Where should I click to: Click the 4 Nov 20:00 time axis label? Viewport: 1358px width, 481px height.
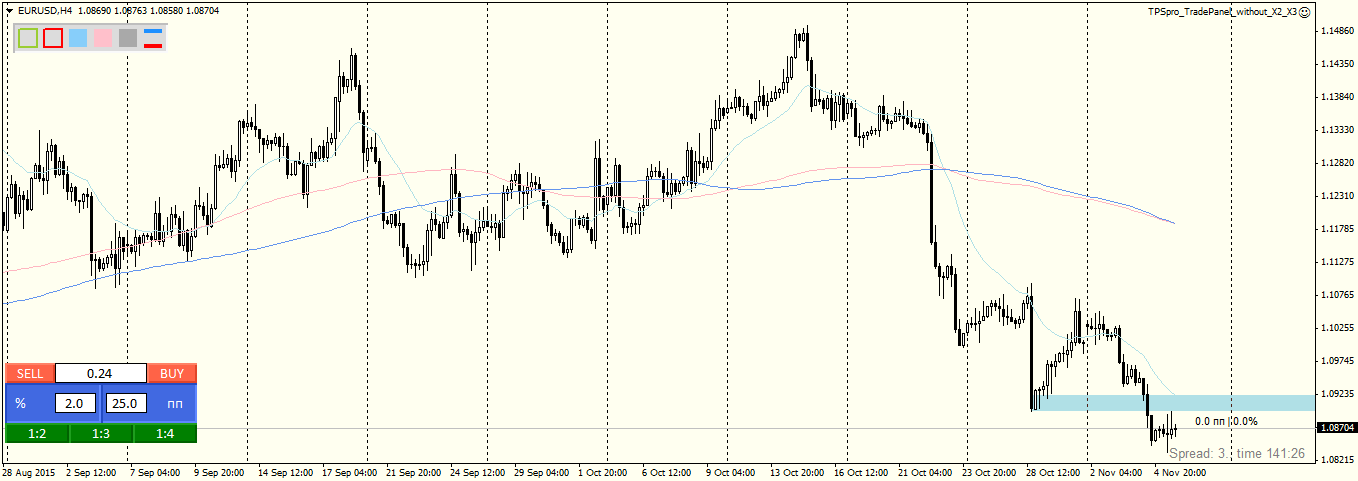pyautogui.click(x=1179, y=471)
